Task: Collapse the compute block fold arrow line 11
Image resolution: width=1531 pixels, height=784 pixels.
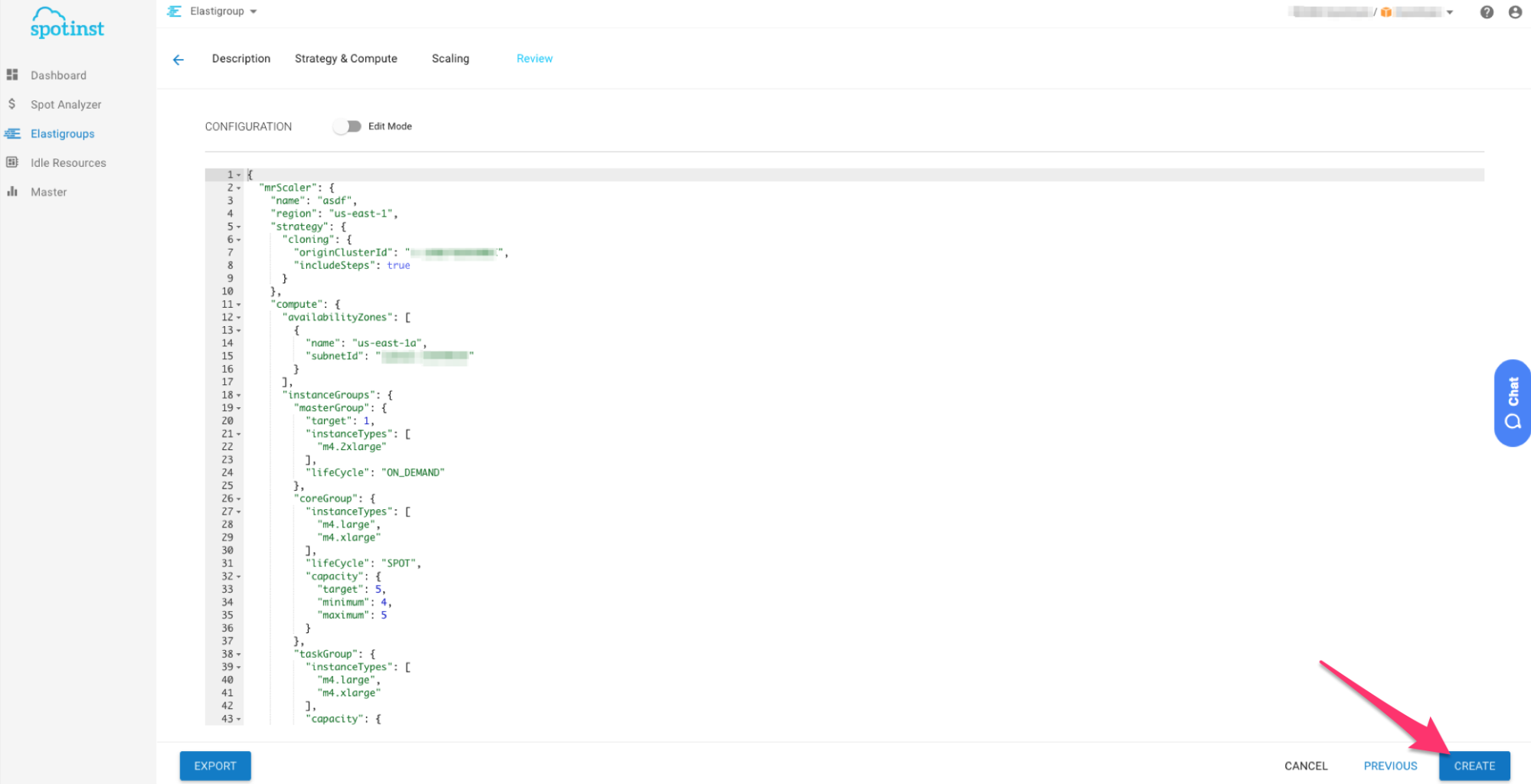Action: (x=239, y=305)
